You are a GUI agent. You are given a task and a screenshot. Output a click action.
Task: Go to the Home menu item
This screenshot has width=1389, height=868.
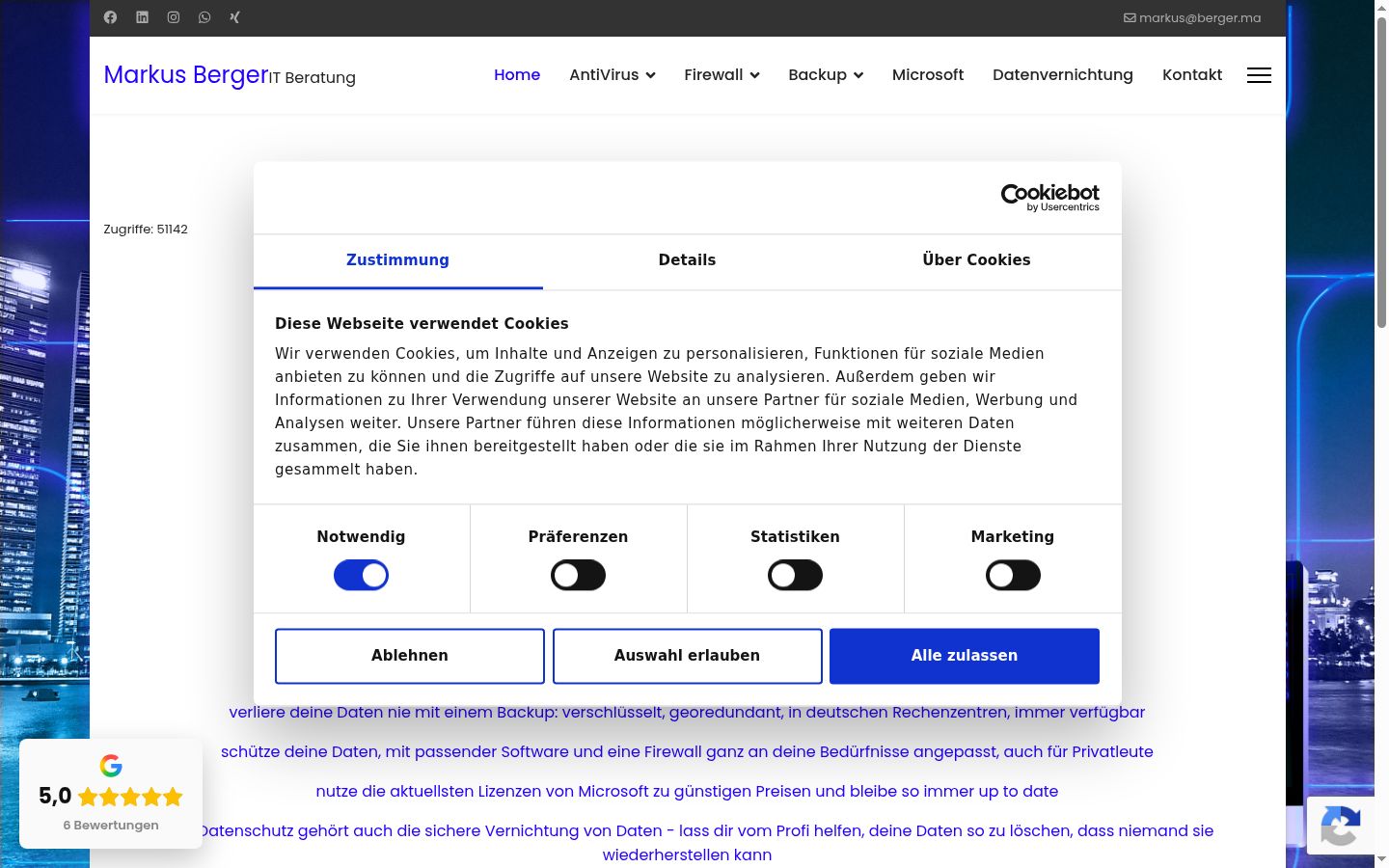517,75
